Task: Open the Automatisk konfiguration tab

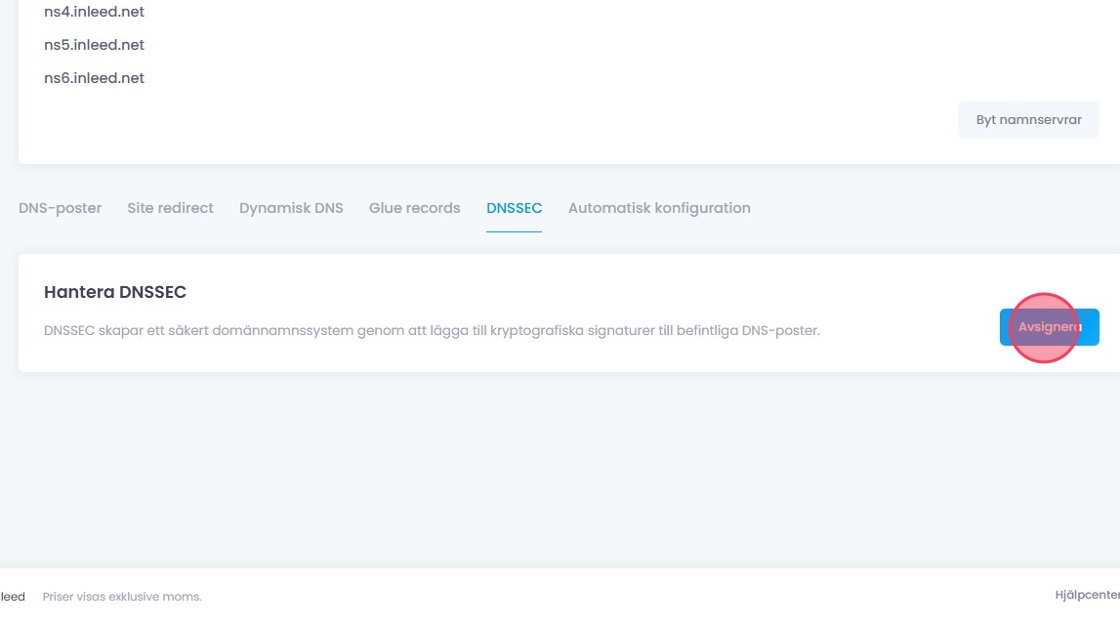Action: point(659,208)
